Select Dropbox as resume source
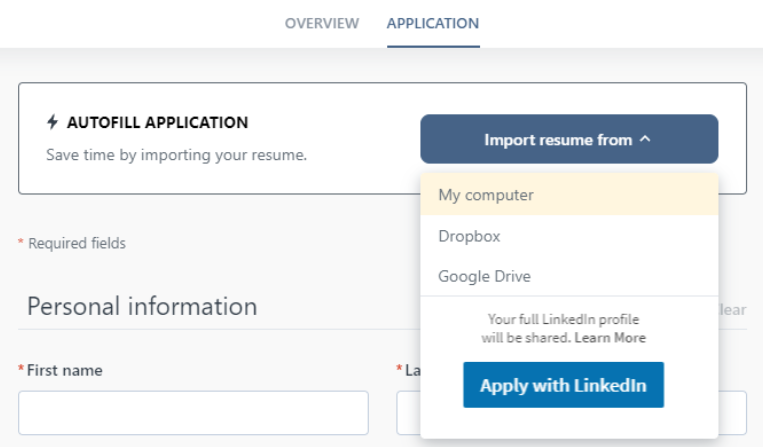Screen dimensions: 763x447 coord(469,236)
